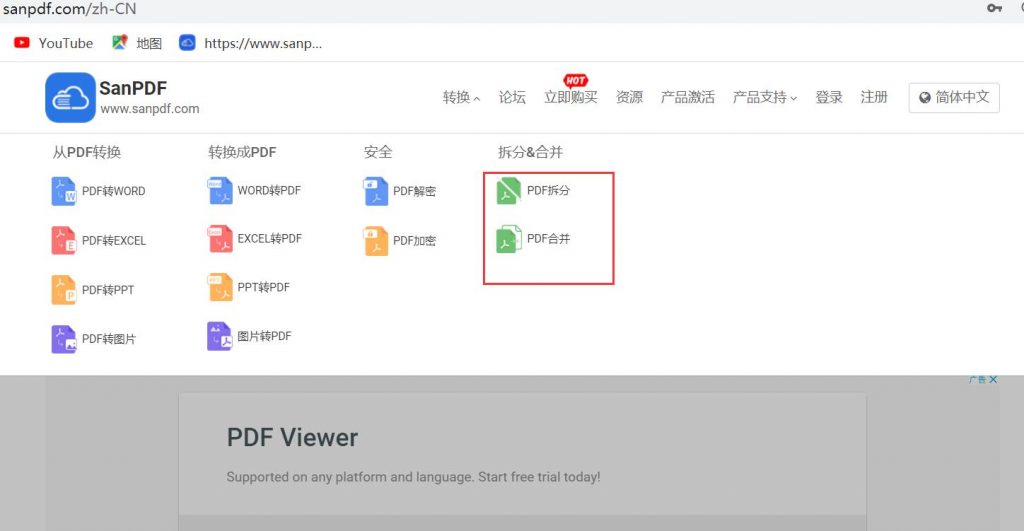Click the 图片转PDF file icon
This screenshot has width=1024, height=531.
(x=219, y=336)
